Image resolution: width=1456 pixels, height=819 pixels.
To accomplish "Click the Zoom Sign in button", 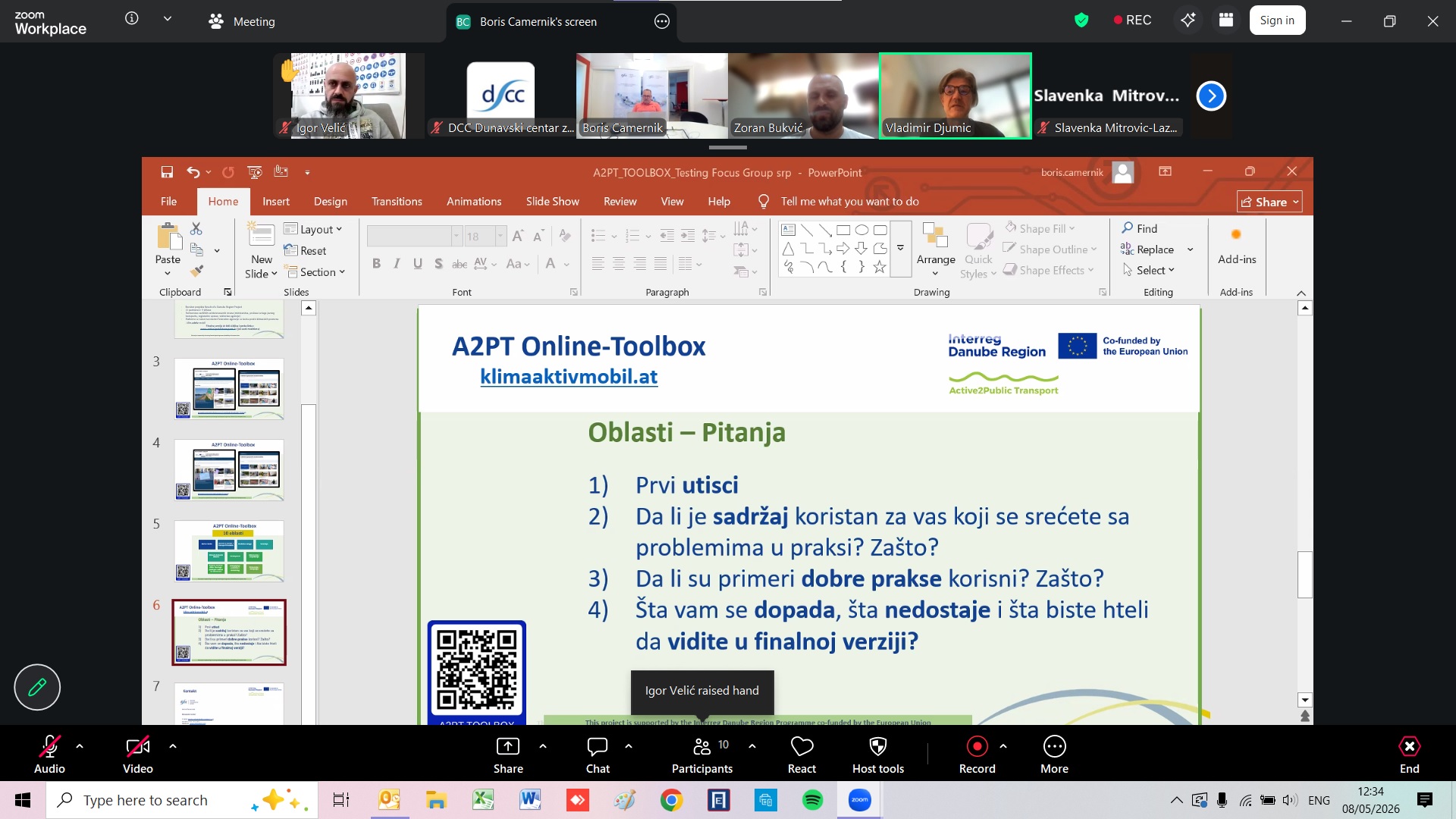I will tap(1277, 20).
